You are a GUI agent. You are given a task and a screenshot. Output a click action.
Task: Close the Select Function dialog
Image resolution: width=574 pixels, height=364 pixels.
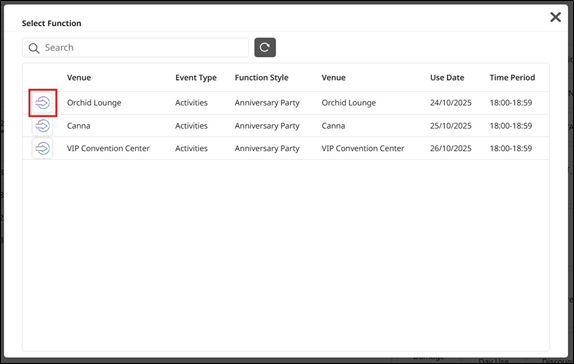[x=555, y=17]
